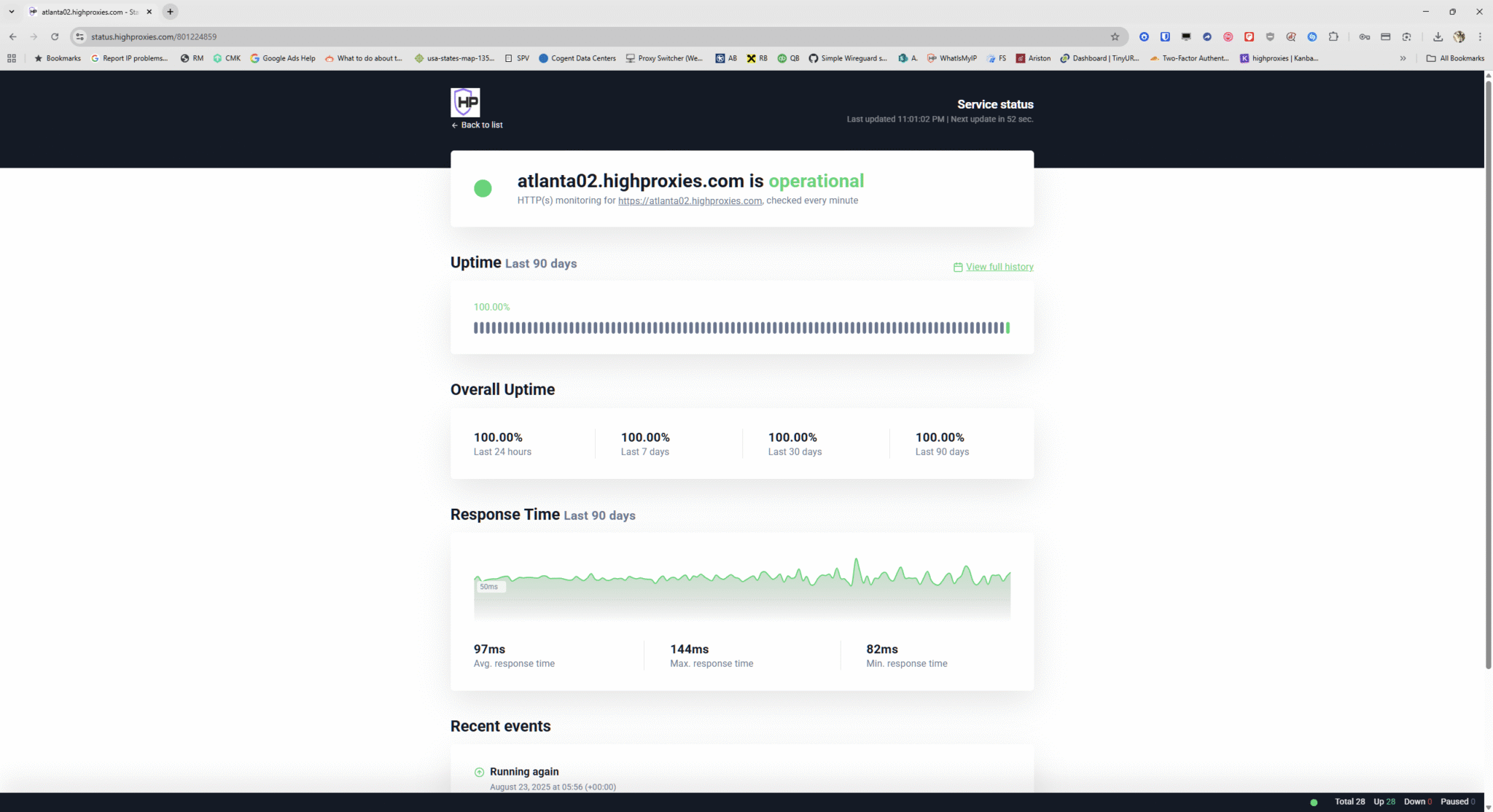This screenshot has width=1493, height=812.
Task: Open the Simple Wireguard GitHub bookmark
Action: point(848,58)
